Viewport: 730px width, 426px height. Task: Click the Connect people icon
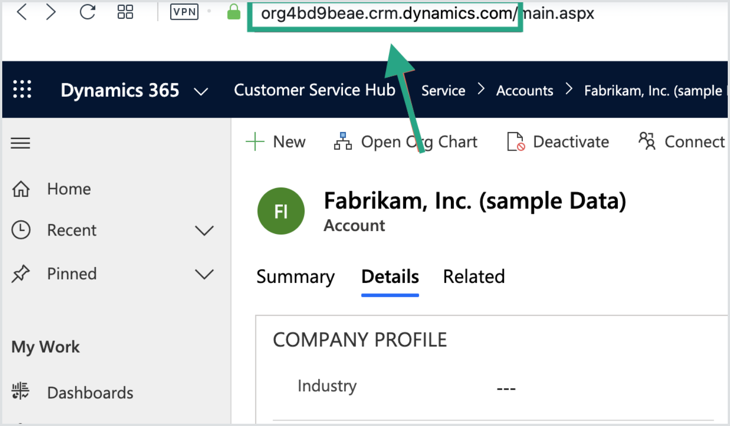pos(647,141)
